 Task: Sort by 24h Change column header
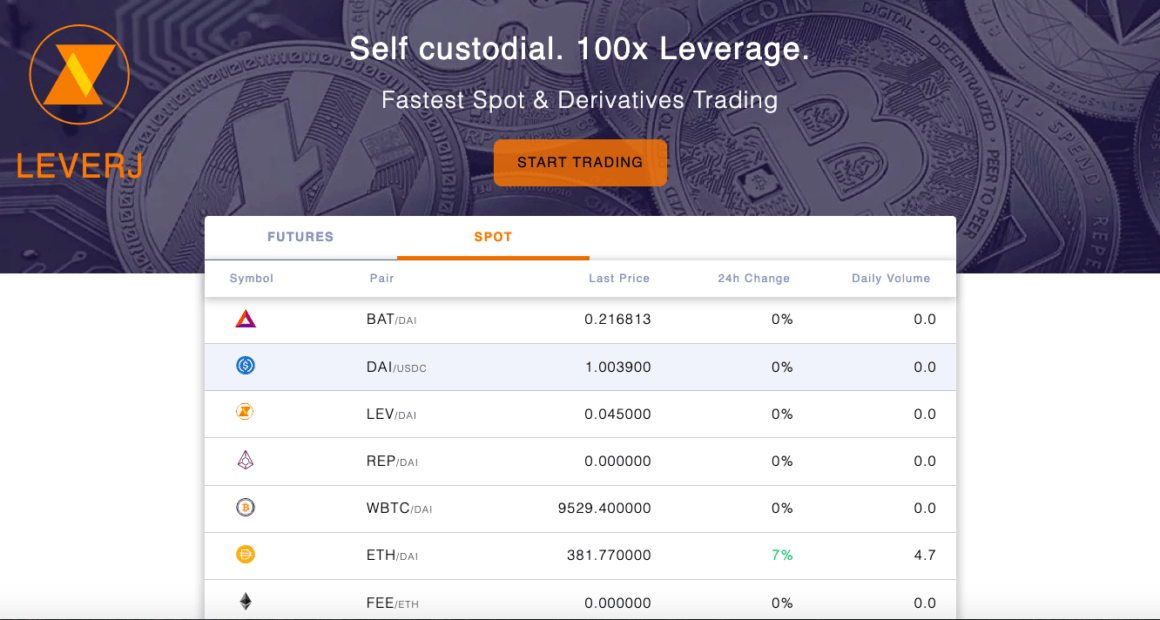753,278
